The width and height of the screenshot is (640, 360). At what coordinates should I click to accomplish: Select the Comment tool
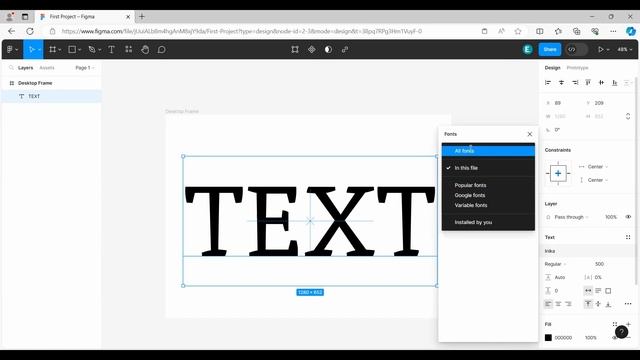(x=162, y=49)
